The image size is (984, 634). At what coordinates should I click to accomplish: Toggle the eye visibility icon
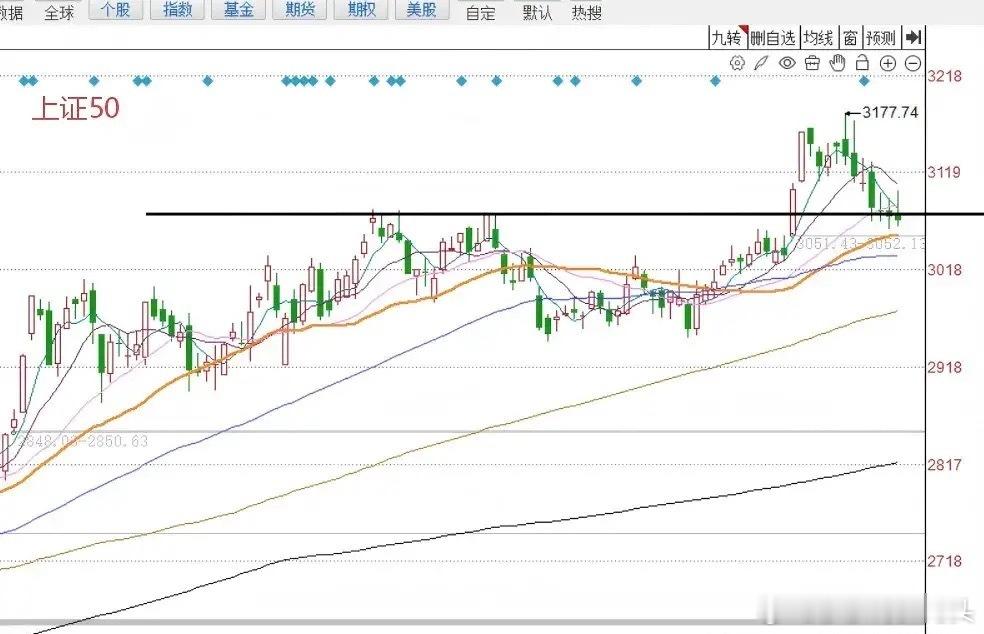[x=787, y=63]
